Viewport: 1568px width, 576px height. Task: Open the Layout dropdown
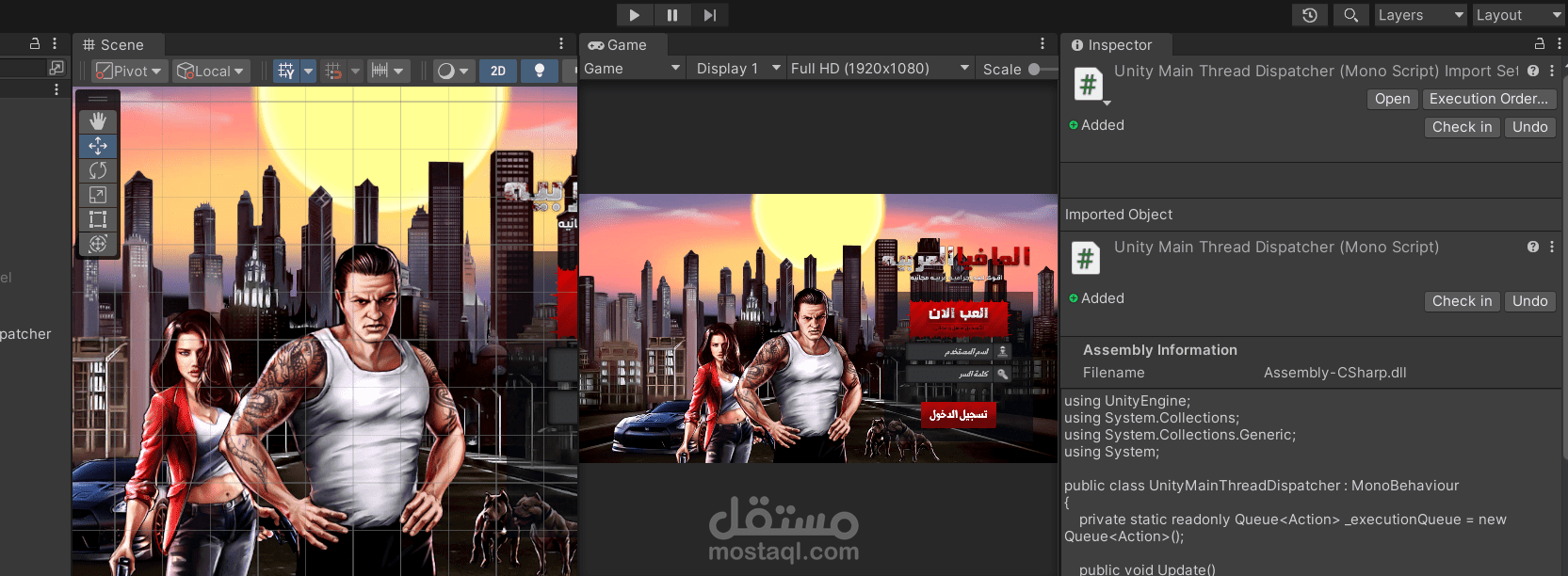1518,15
